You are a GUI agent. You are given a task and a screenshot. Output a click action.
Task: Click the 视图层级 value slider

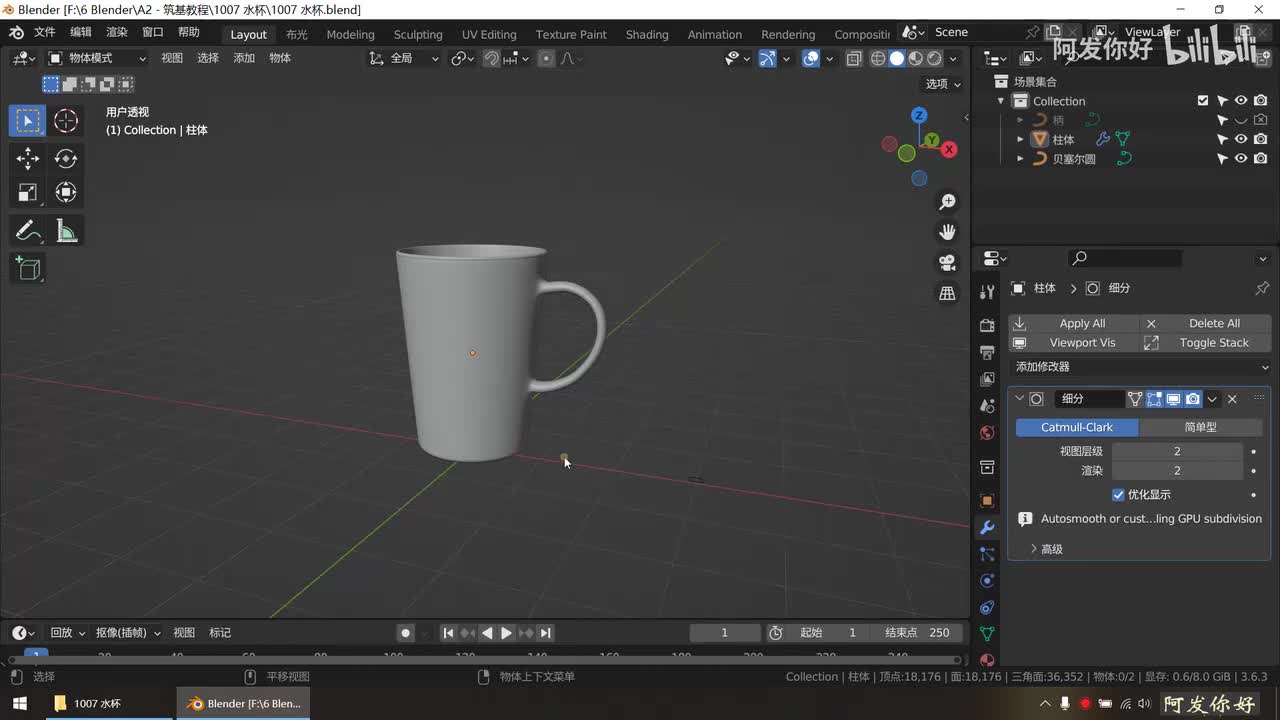click(1177, 451)
